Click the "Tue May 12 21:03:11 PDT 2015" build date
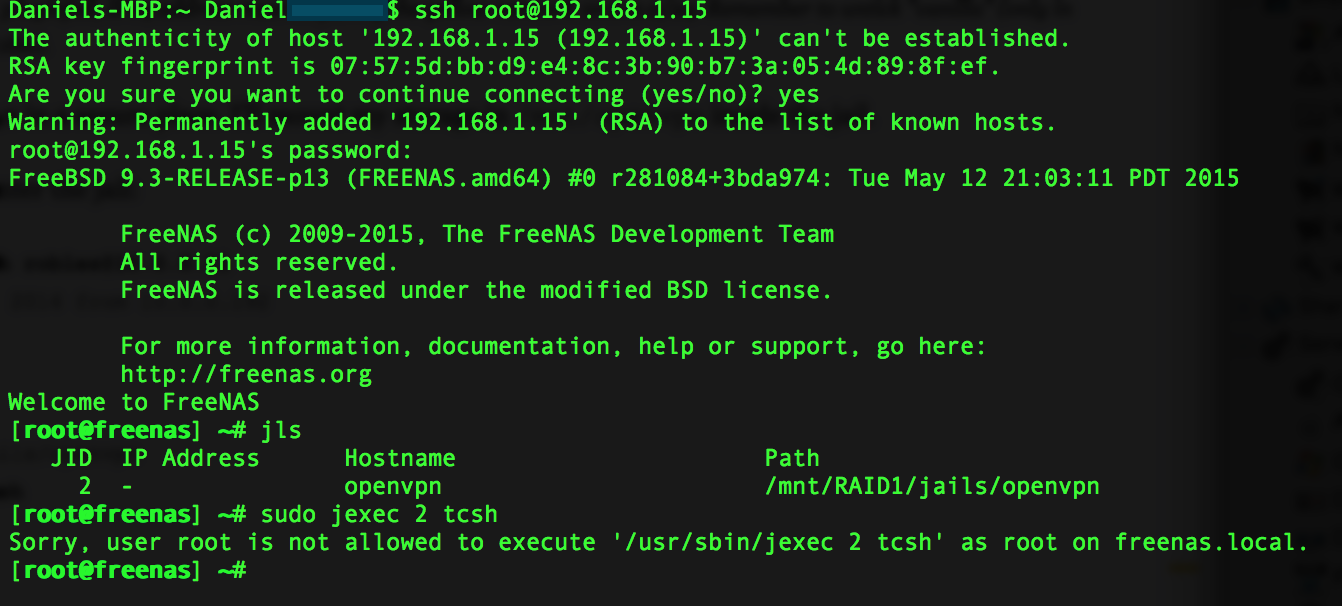This screenshot has height=606, width=1342. tap(1044, 179)
